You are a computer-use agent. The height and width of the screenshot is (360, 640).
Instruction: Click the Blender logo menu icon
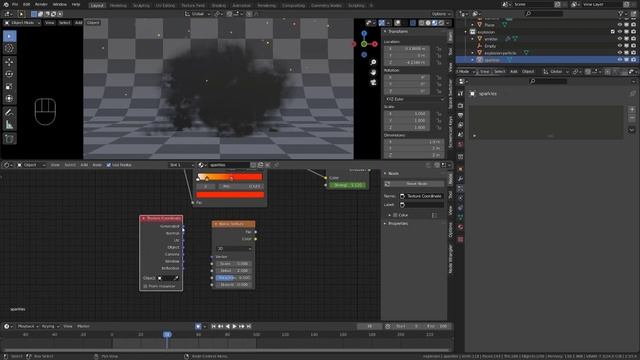coord(6,4)
